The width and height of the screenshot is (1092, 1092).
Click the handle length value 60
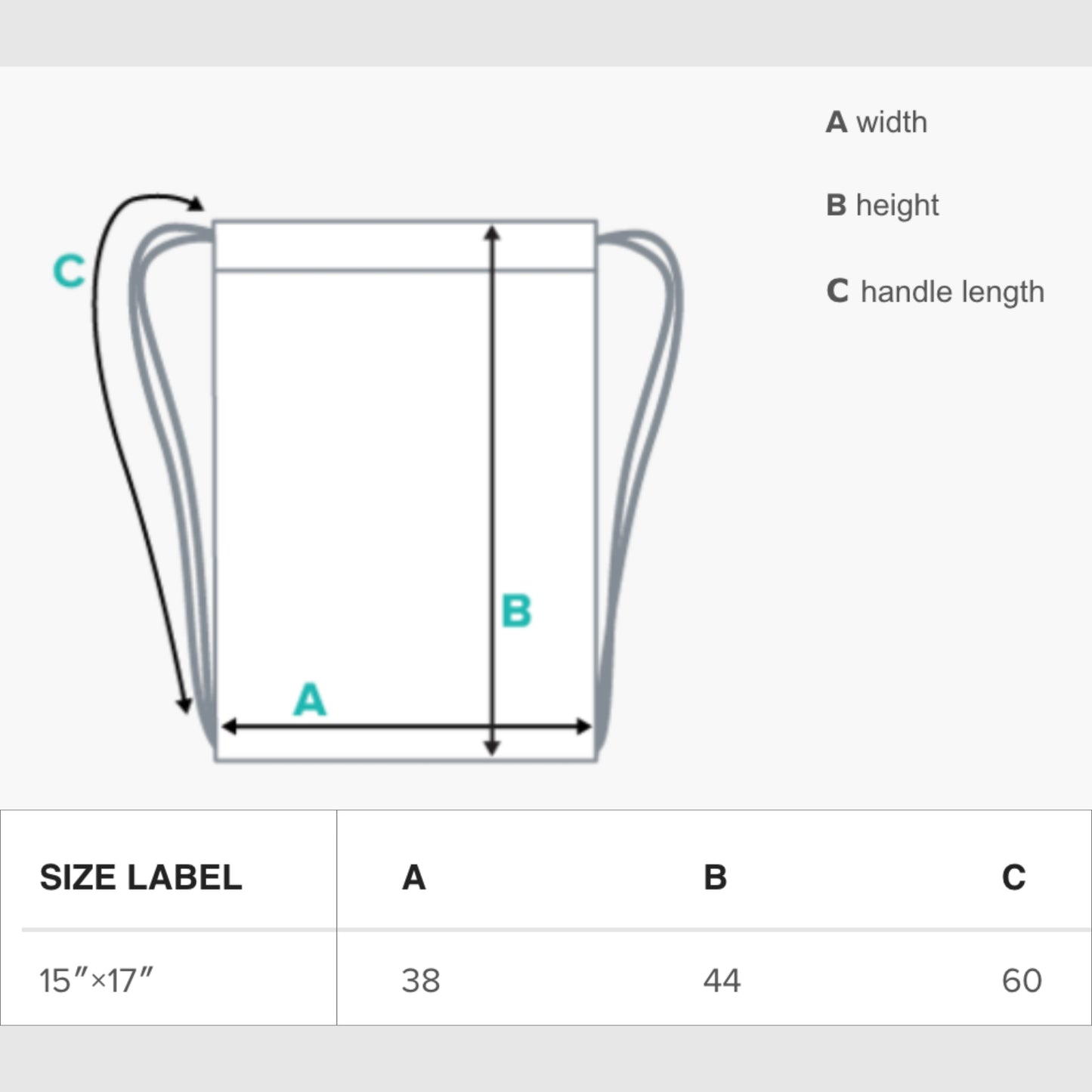pyautogui.click(x=1022, y=980)
